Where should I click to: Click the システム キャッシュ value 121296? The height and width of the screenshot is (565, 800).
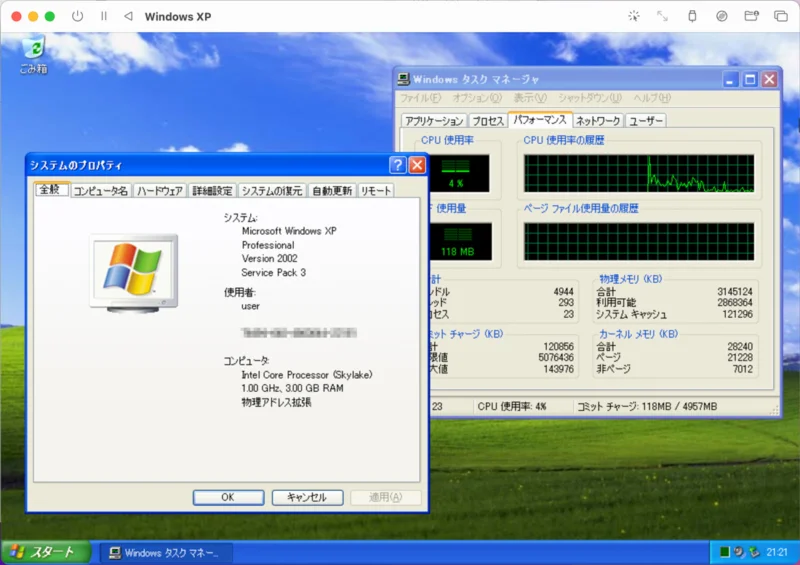click(737, 314)
